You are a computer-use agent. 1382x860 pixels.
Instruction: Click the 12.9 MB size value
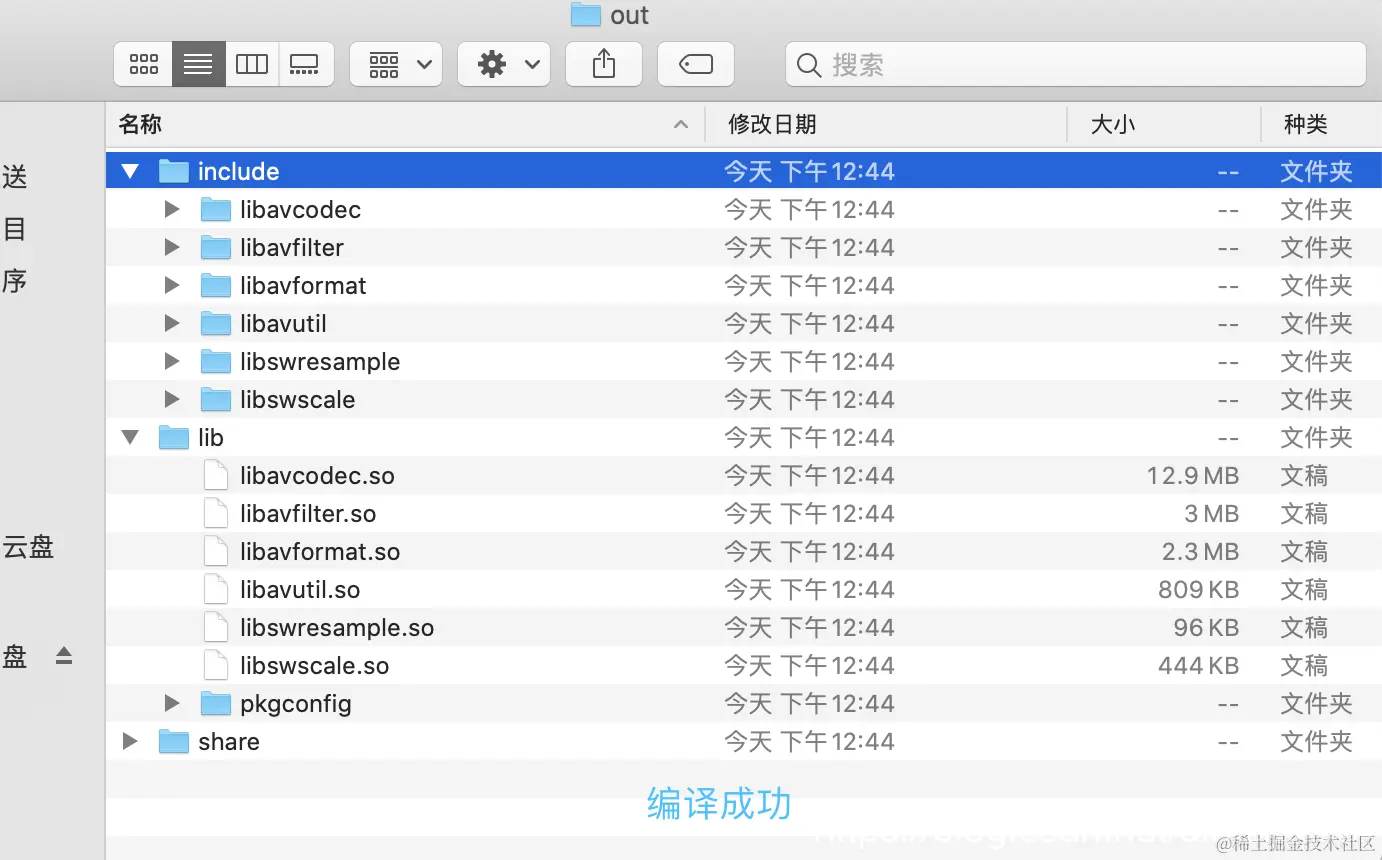[1193, 475]
